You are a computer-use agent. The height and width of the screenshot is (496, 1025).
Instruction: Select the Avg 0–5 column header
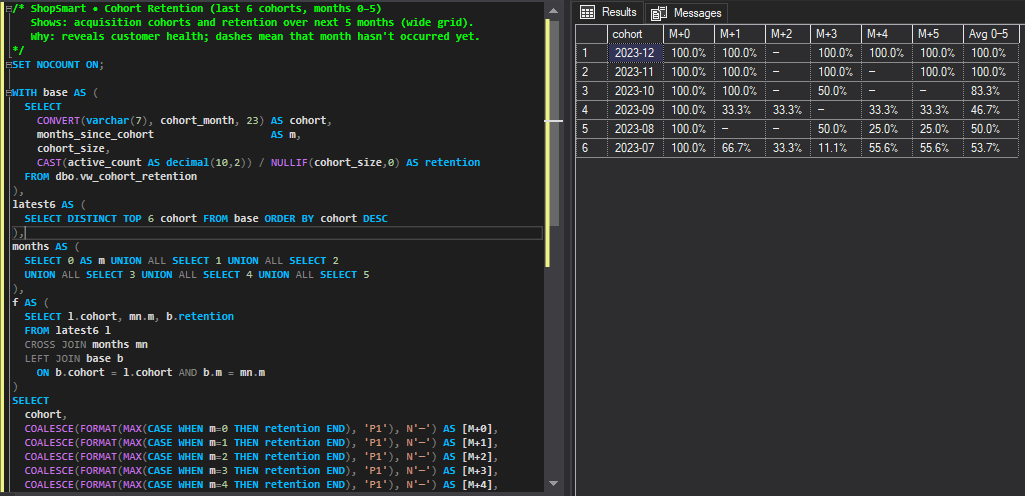tap(991, 34)
